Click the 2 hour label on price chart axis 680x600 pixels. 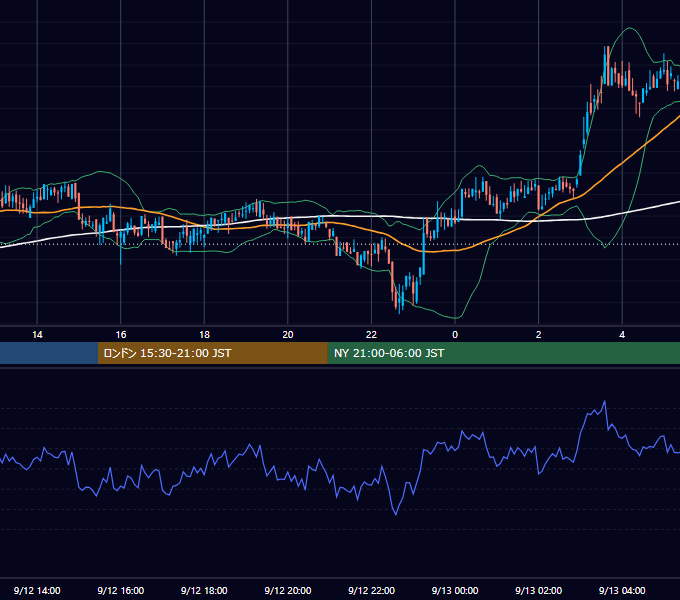539,335
